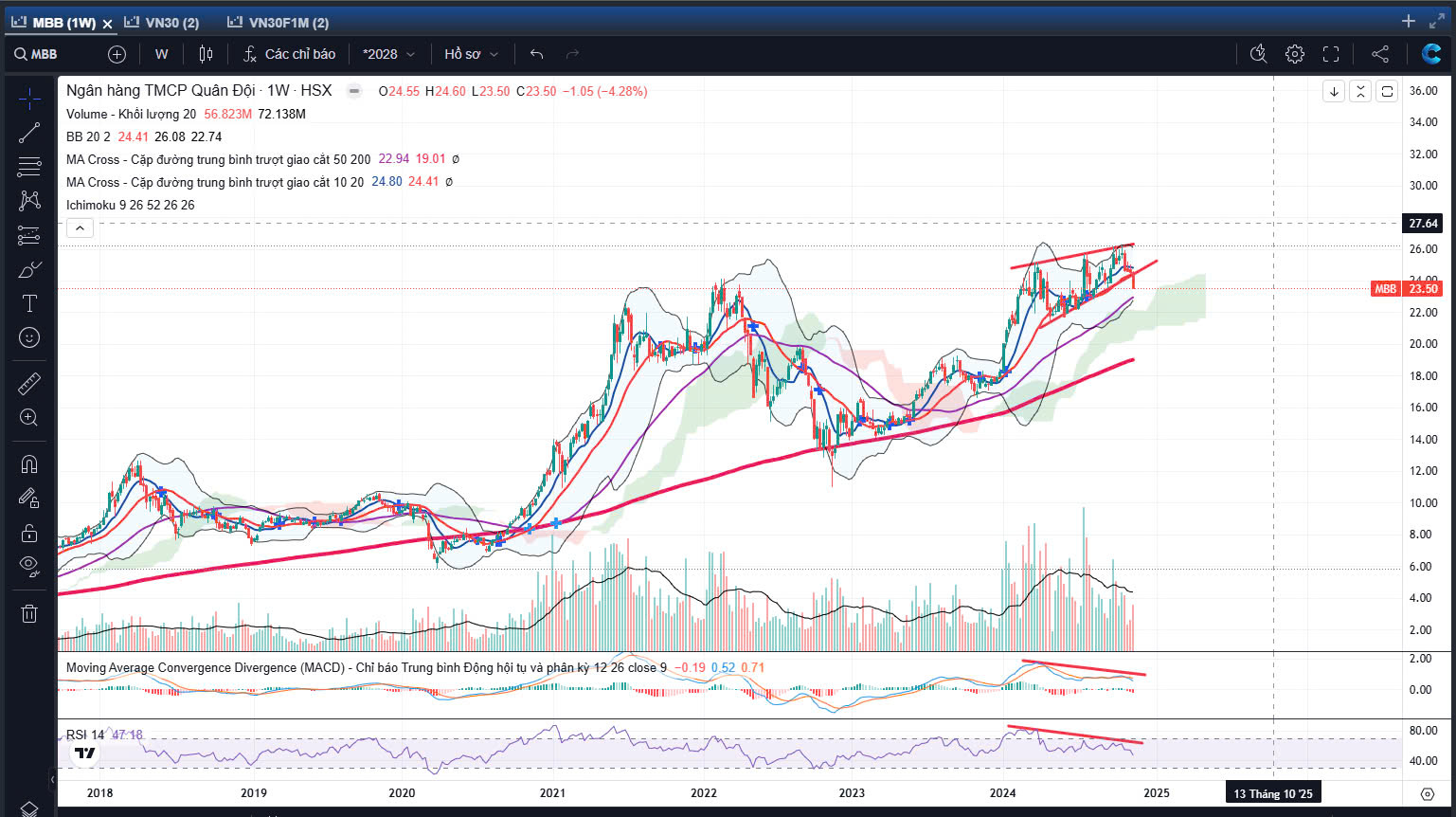Image resolution: width=1456 pixels, height=817 pixels.
Task: Select the brush drawing tool
Action: coord(29,269)
